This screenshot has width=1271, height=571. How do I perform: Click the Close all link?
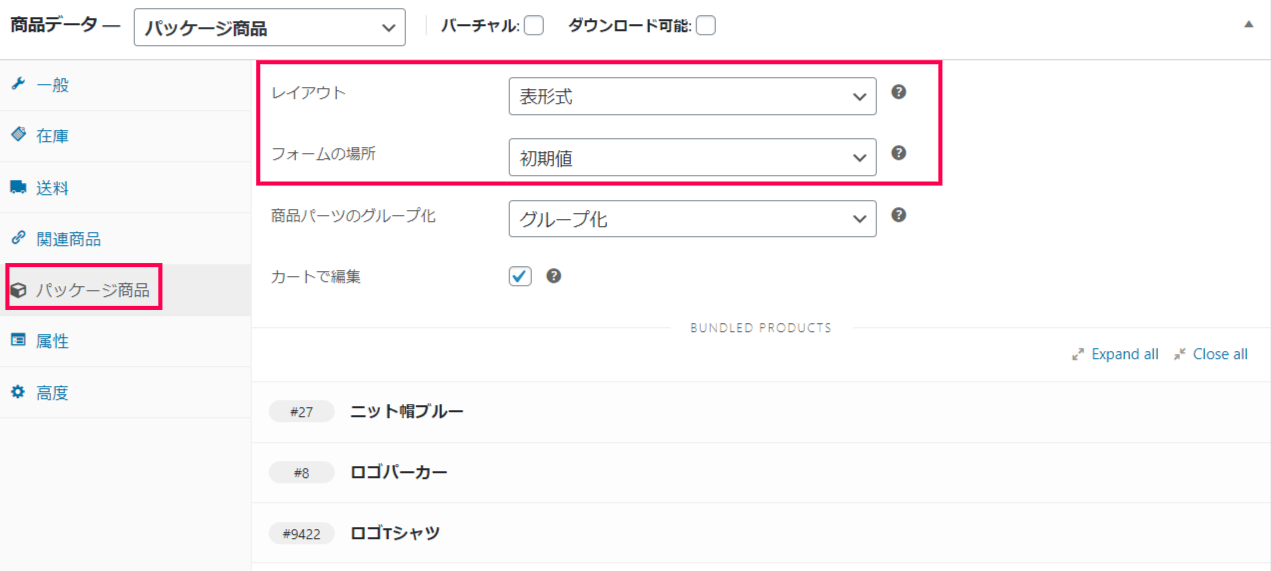pyautogui.click(x=1219, y=354)
